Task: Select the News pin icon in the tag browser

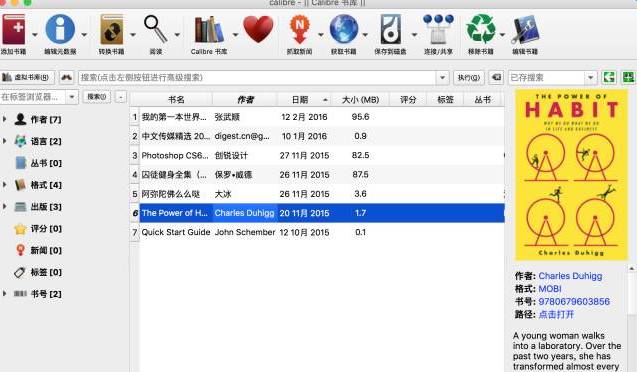Action: point(20,250)
